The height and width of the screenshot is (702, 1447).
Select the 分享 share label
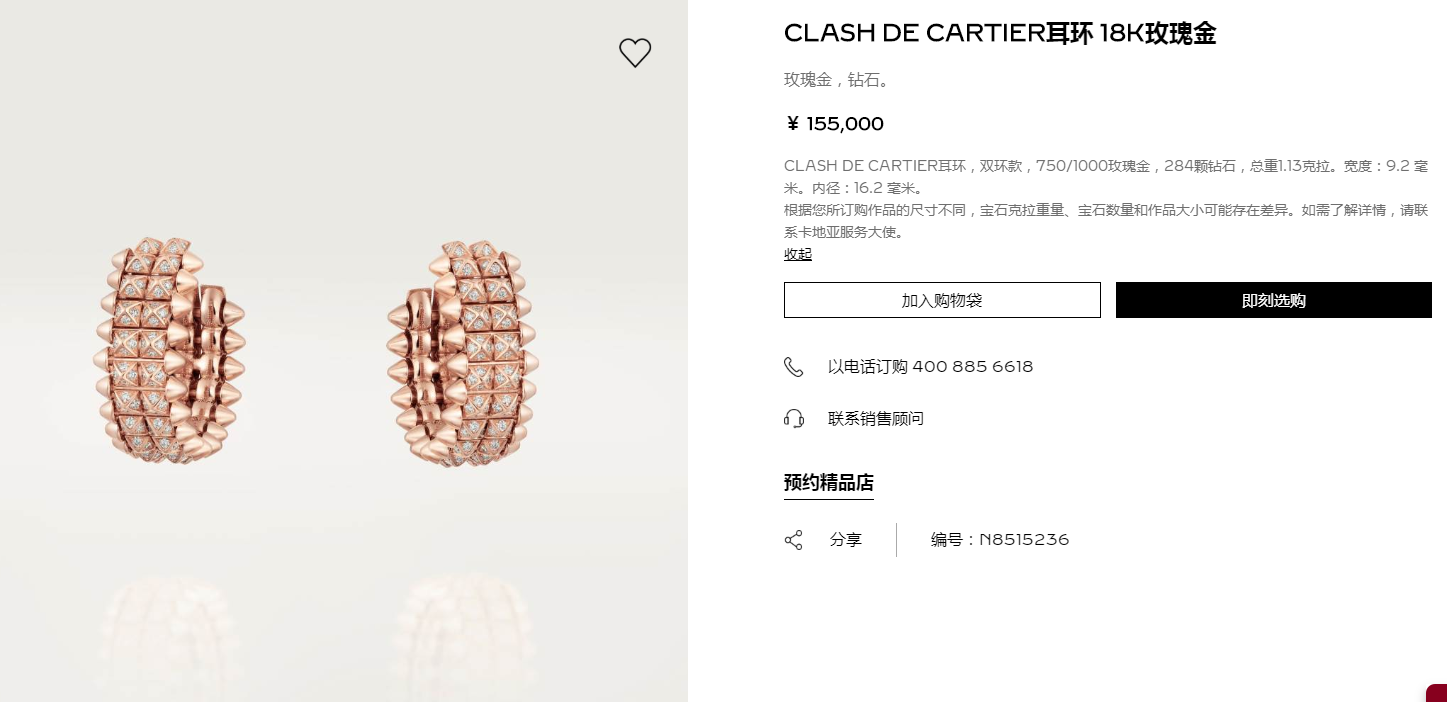(846, 540)
